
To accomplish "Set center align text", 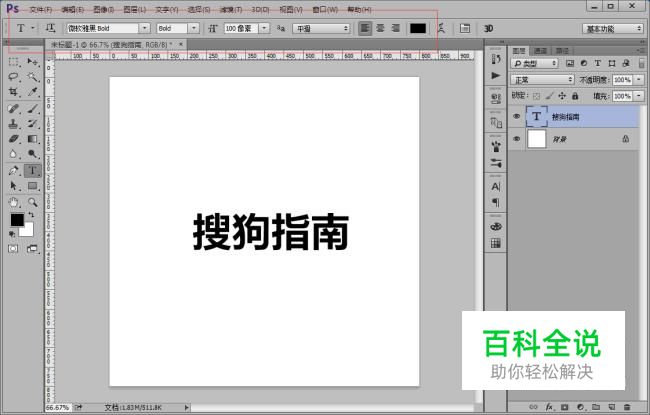I will point(380,28).
